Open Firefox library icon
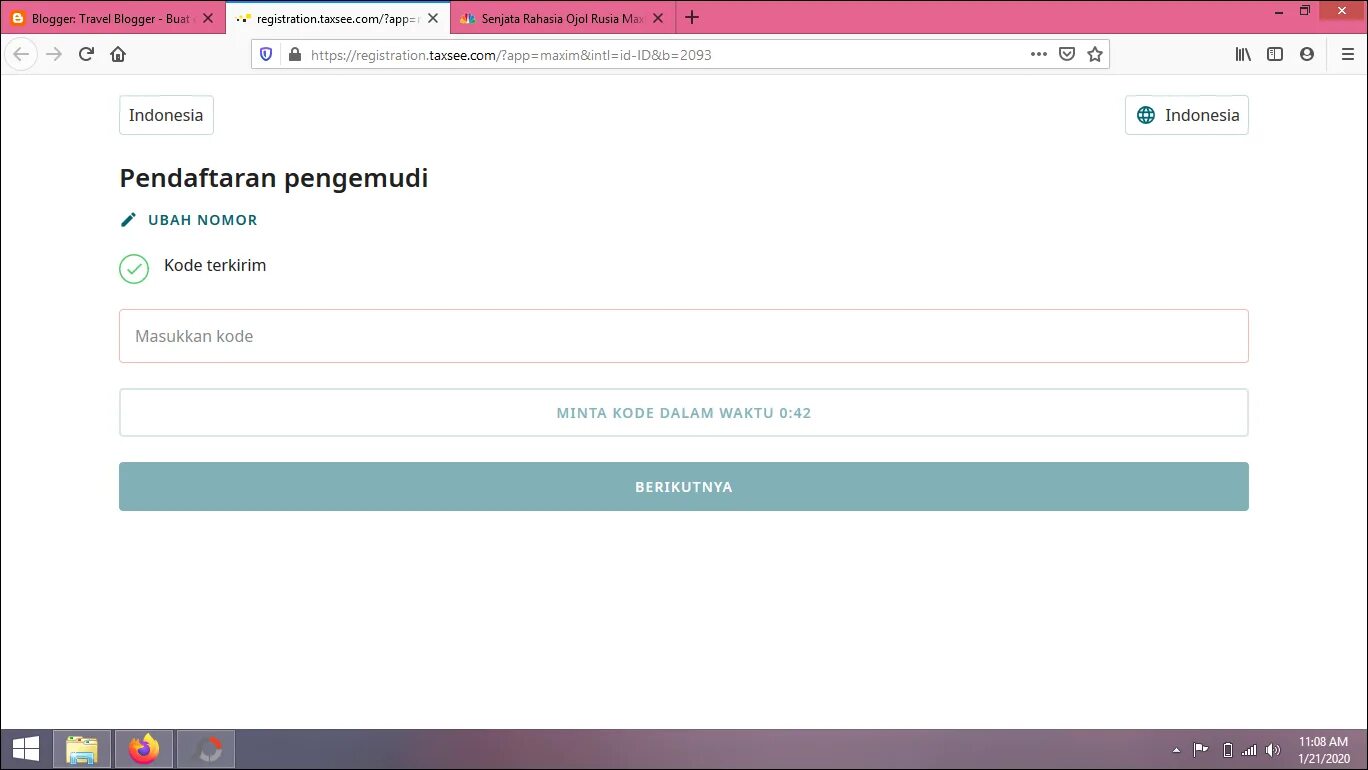Screen dimensions: 1368x770 click(x=1243, y=55)
